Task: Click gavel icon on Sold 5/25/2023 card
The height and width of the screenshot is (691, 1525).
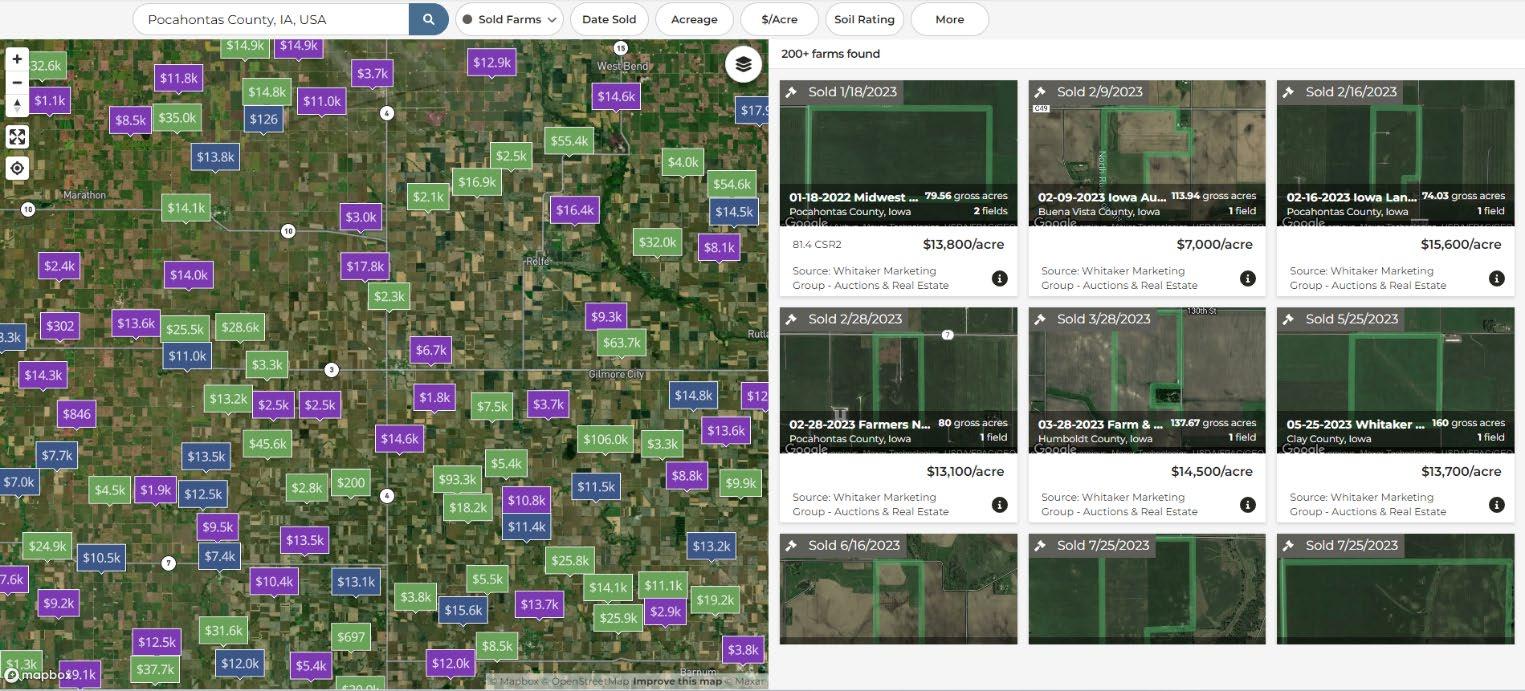Action: coord(1289,319)
